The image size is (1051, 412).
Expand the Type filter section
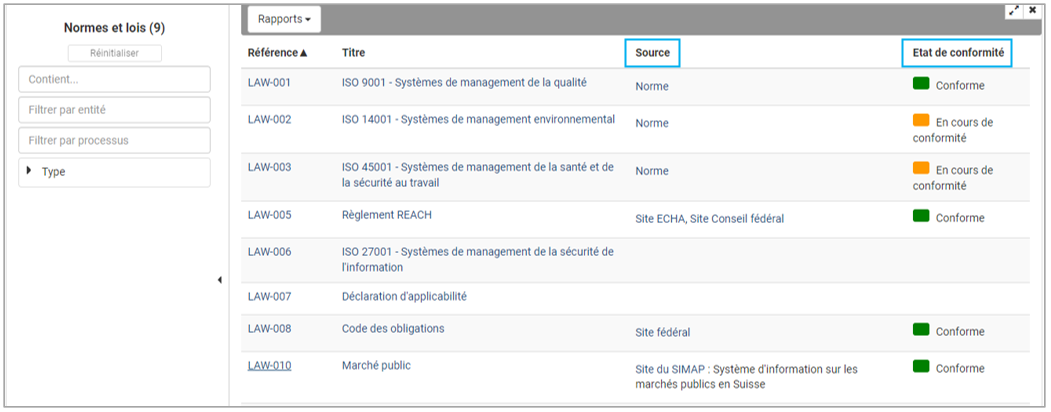pos(114,172)
